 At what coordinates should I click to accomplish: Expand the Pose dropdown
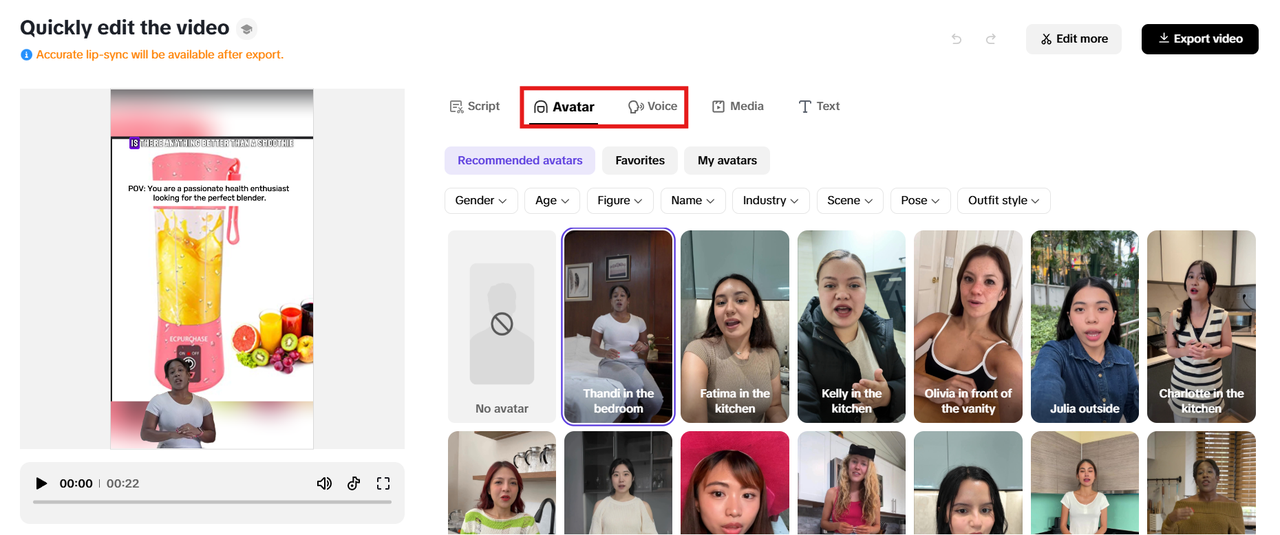tap(920, 200)
